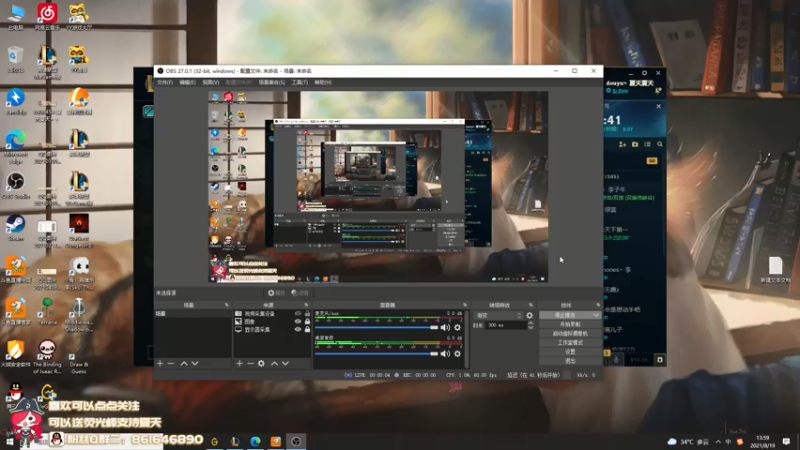Toggle the lock on 显示器采集 source

click(x=307, y=330)
